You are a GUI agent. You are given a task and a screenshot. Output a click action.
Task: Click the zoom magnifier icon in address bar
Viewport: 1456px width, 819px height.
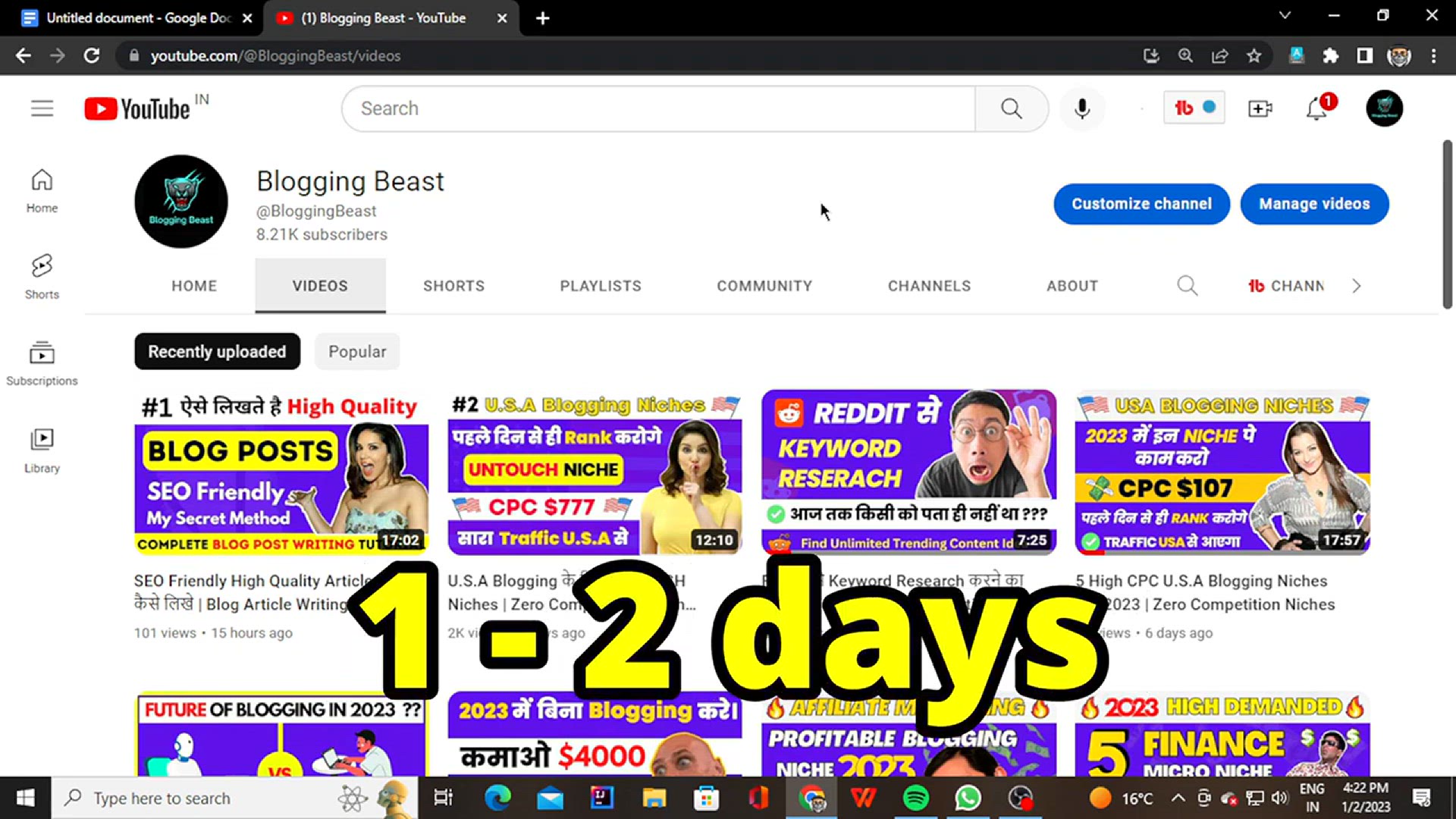(1185, 55)
